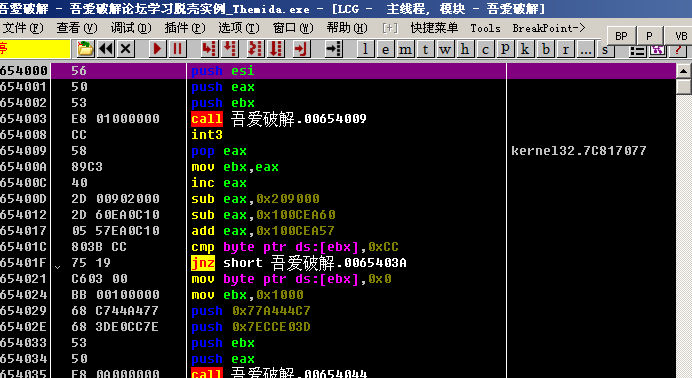Show call stack with k button
692x378 pixels.
click(x=525, y=49)
